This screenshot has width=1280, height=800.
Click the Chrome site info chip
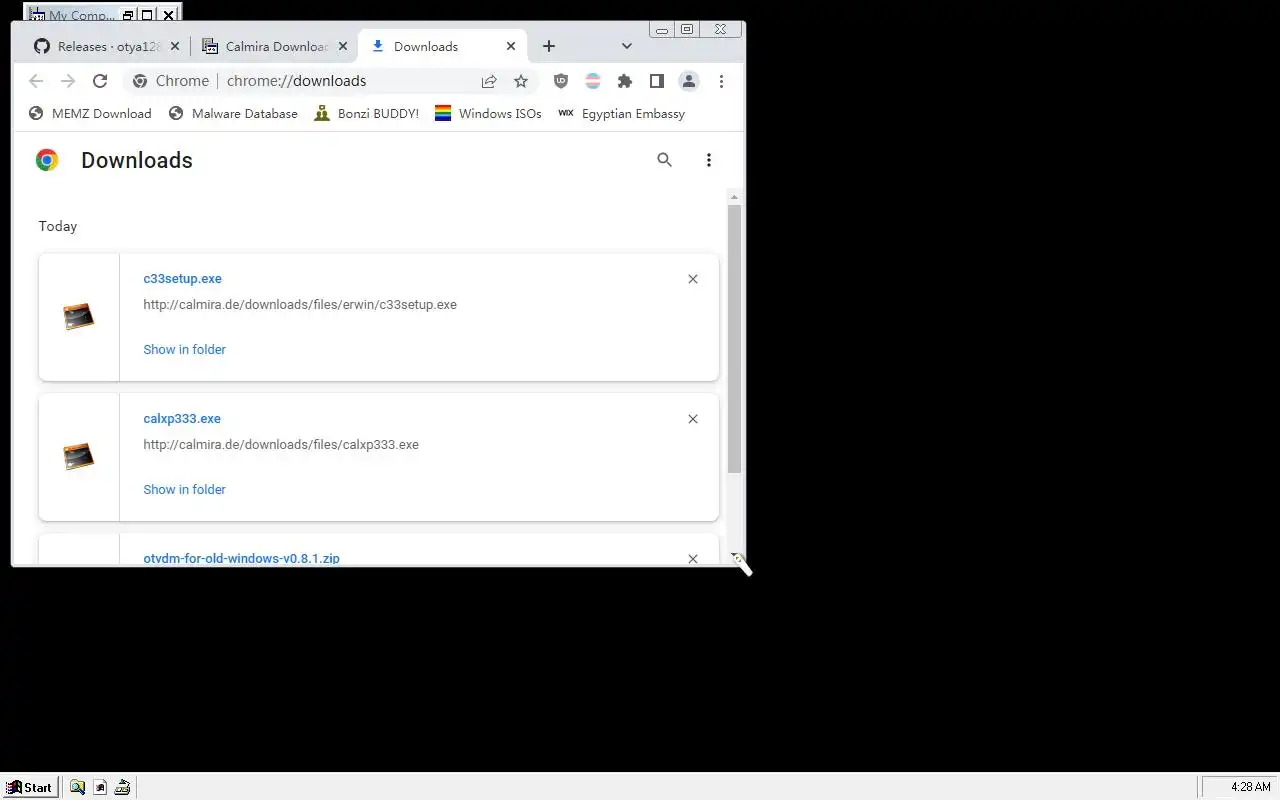170,81
